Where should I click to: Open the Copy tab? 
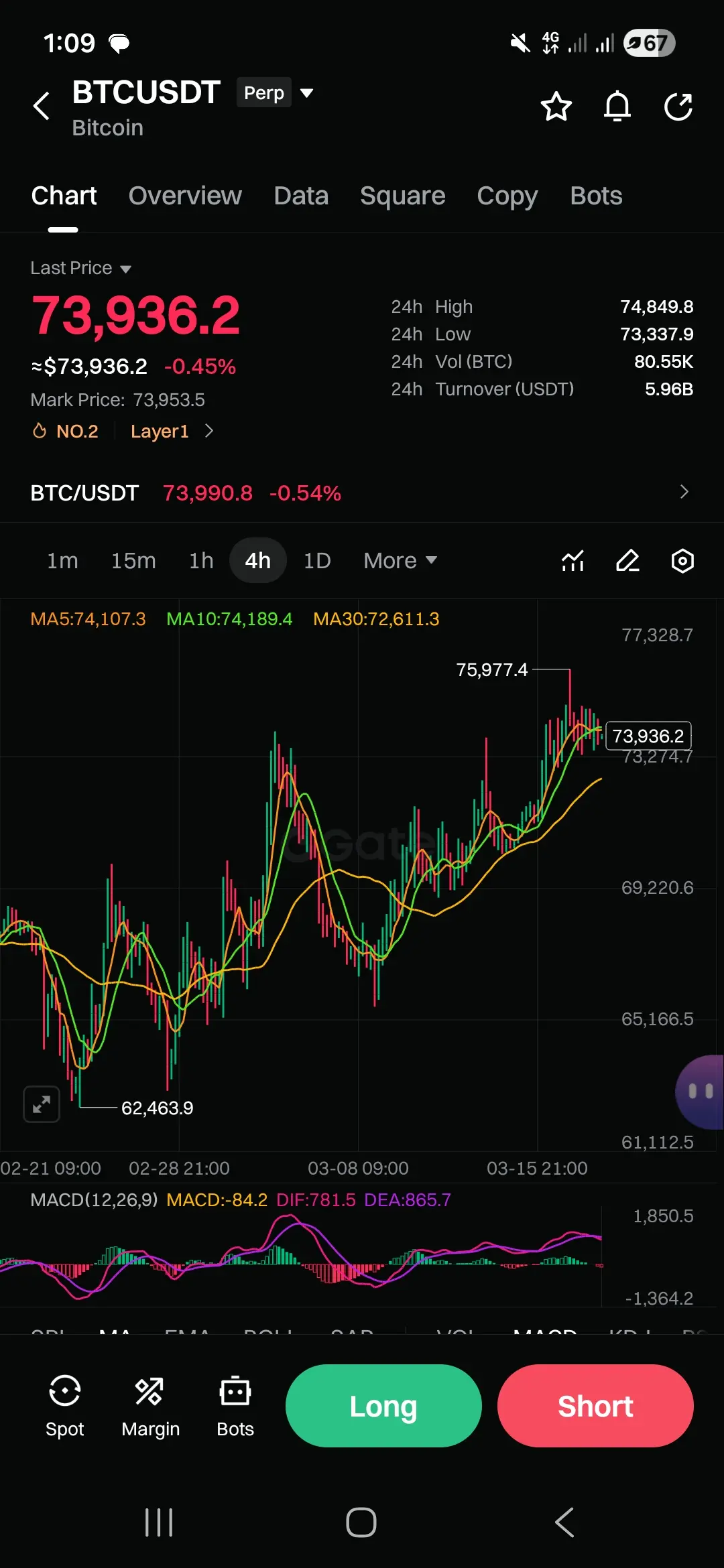[x=507, y=196]
